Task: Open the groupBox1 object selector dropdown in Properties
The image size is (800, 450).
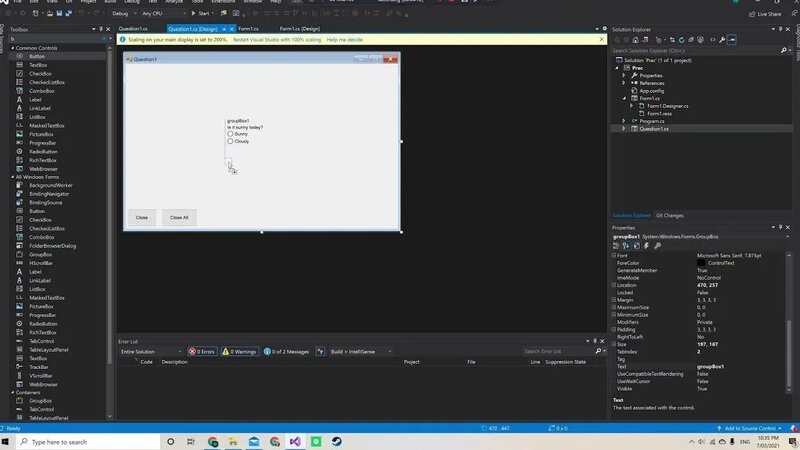Action: (788, 237)
